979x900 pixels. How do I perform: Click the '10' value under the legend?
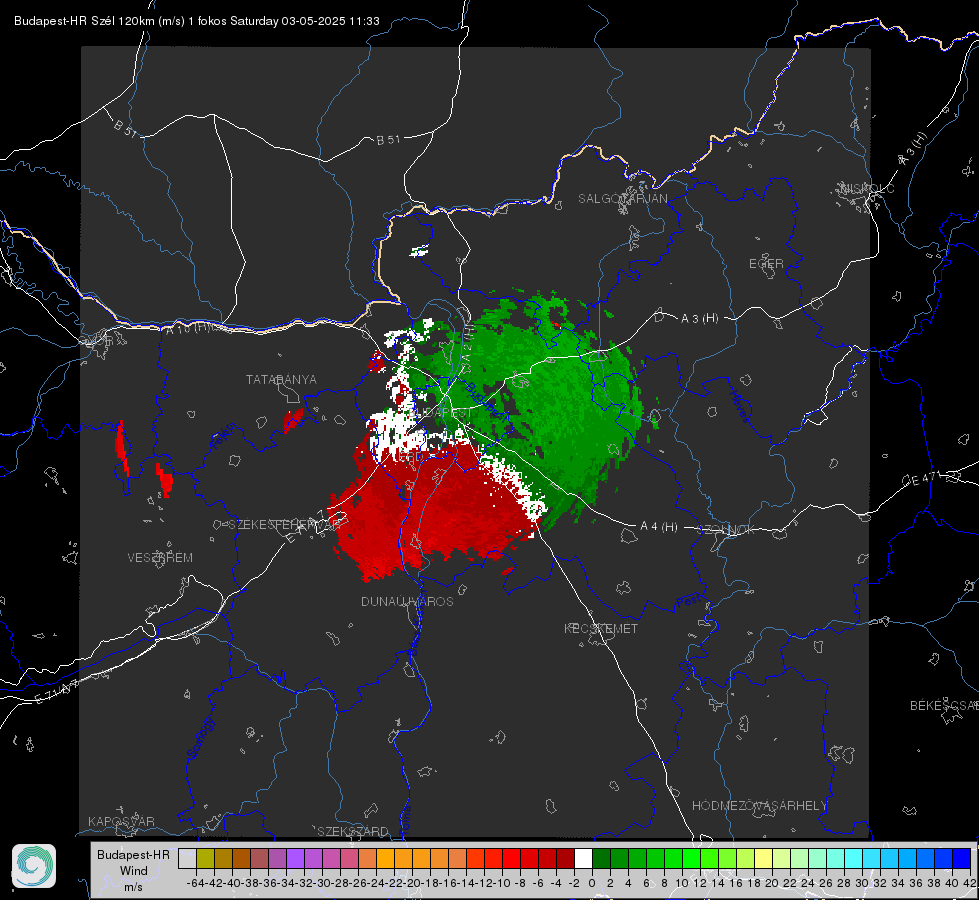click(682, 883)
